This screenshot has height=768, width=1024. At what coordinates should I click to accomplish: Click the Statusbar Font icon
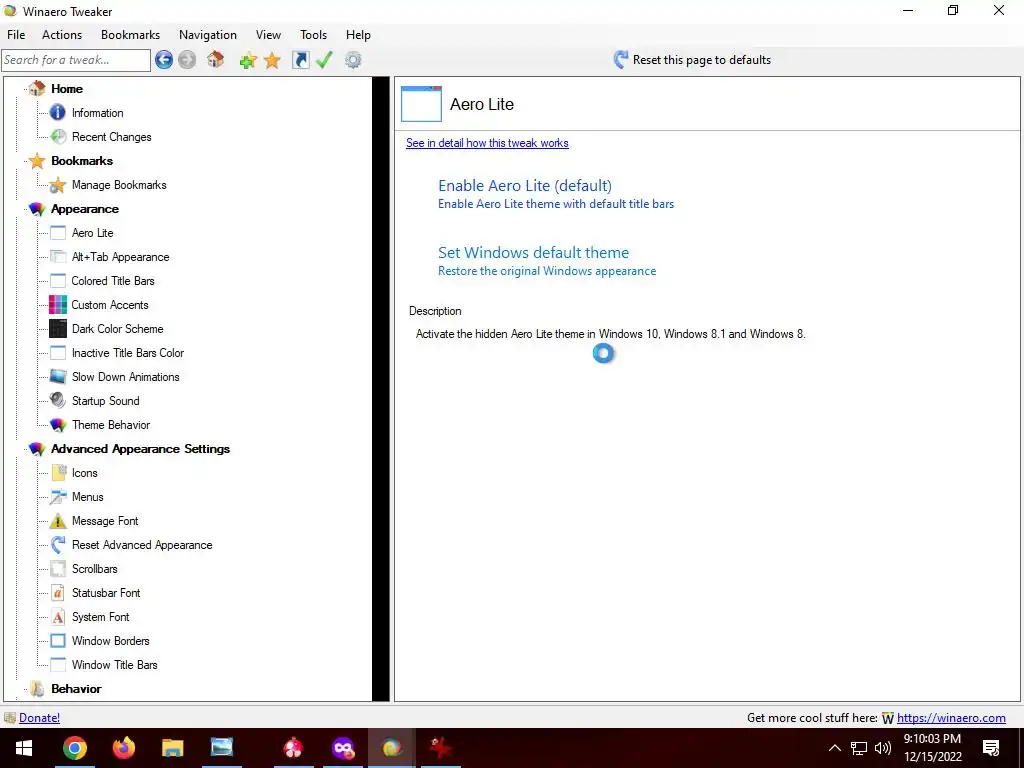(x=58, y=593)
